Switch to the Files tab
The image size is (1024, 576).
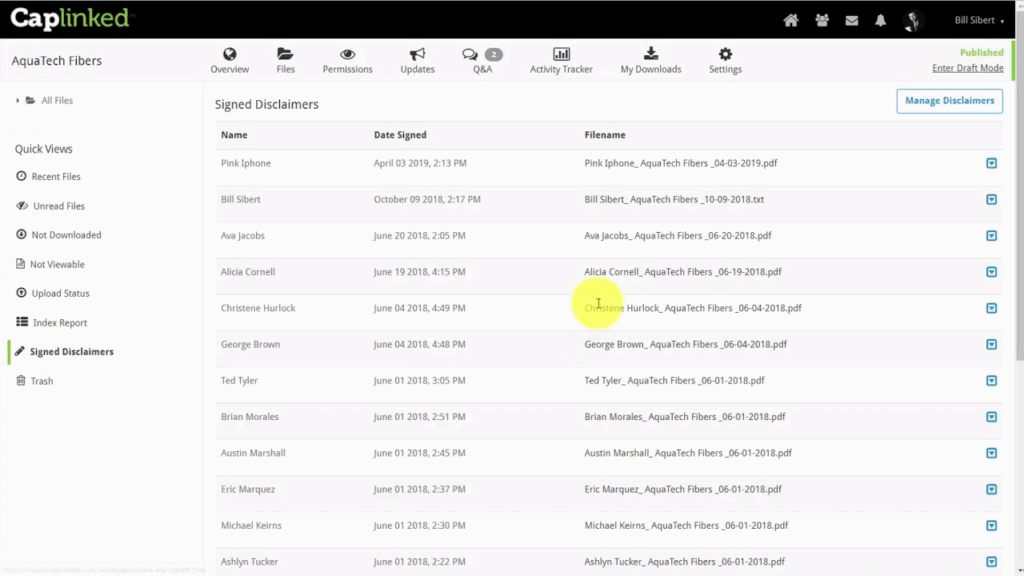tap(285, 61)
